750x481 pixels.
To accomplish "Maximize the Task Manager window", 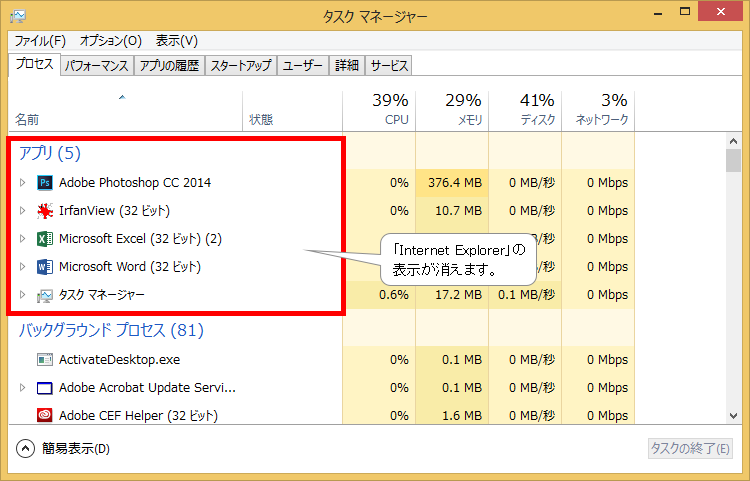I will pos(684,12).
